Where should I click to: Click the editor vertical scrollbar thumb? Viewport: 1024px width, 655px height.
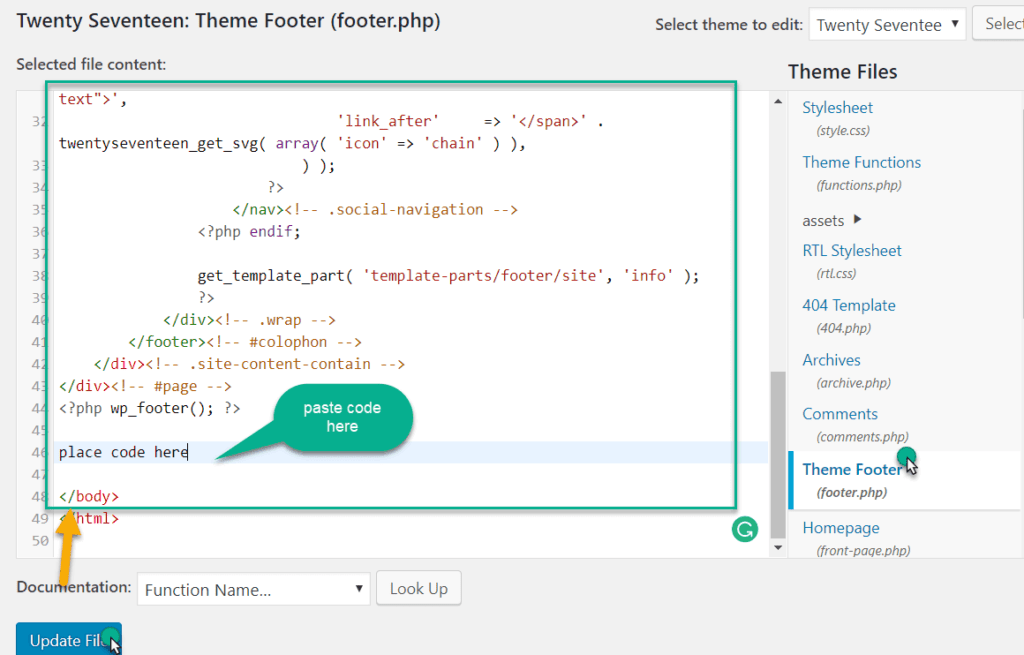click(778, 454)
